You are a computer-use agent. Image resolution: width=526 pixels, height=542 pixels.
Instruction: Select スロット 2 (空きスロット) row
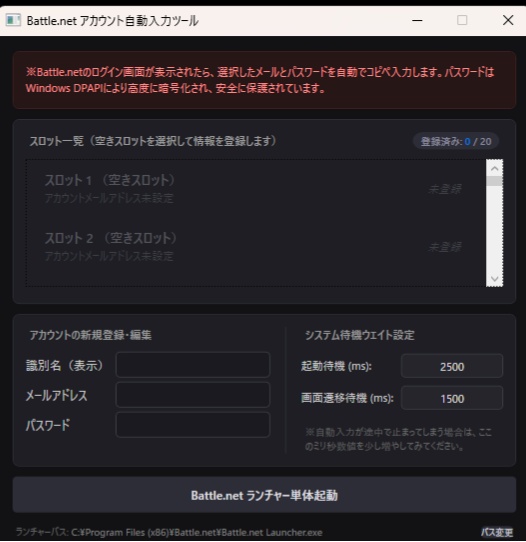point(256,247)
